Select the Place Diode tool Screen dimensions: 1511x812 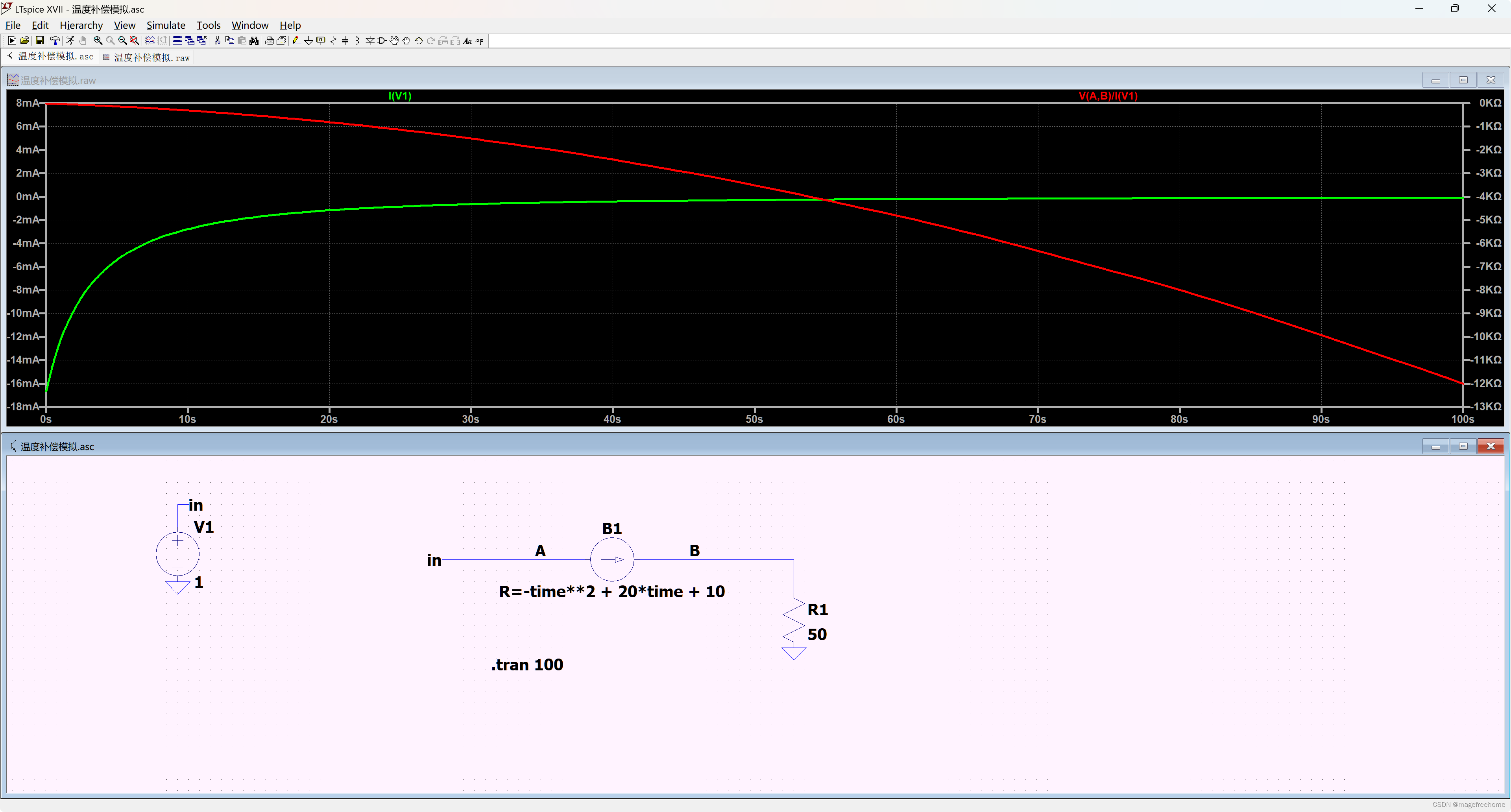coord(369,41)
